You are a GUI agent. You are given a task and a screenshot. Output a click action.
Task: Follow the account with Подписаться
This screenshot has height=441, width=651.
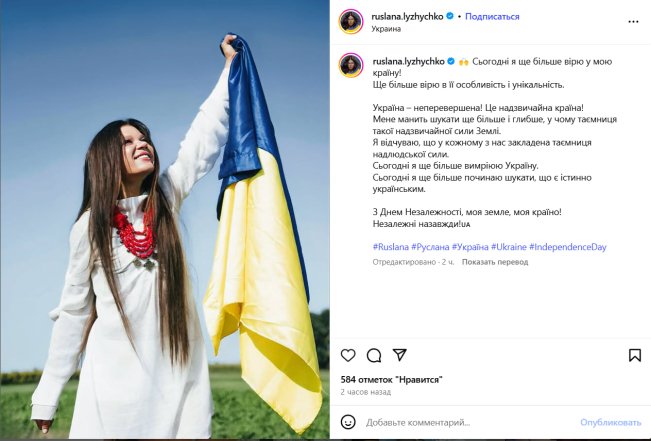pyautogui.click(x=492, y=17)
